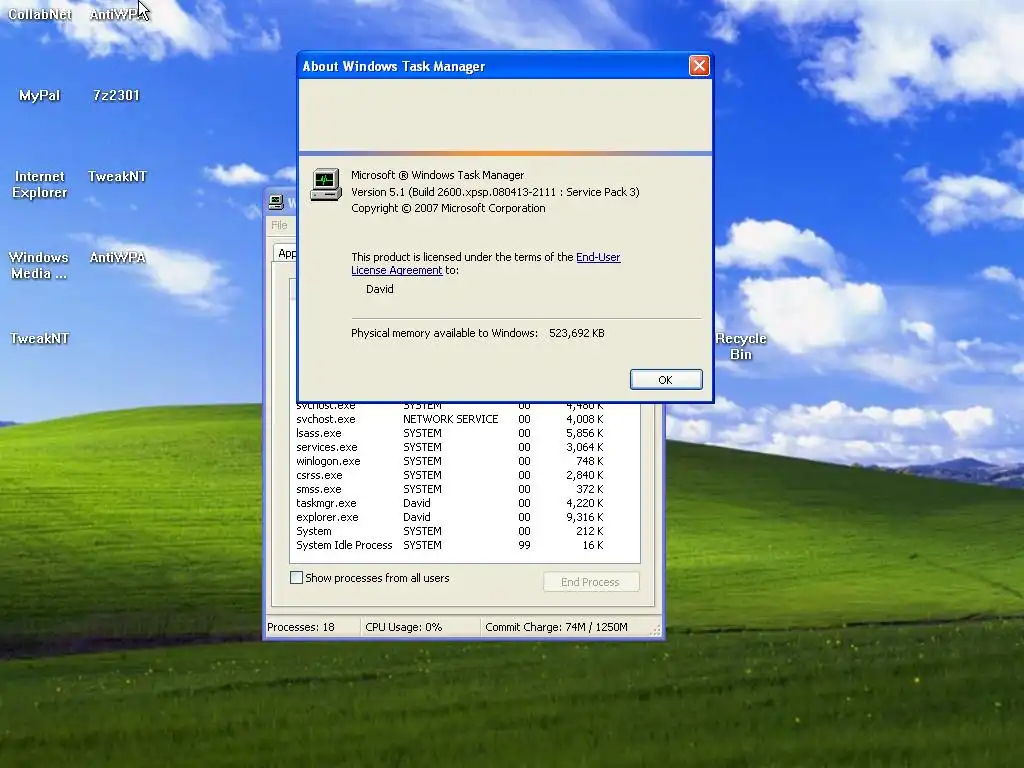
Task: Close the About Windows Task Manager dialog
Action: [x=699, y=66]
